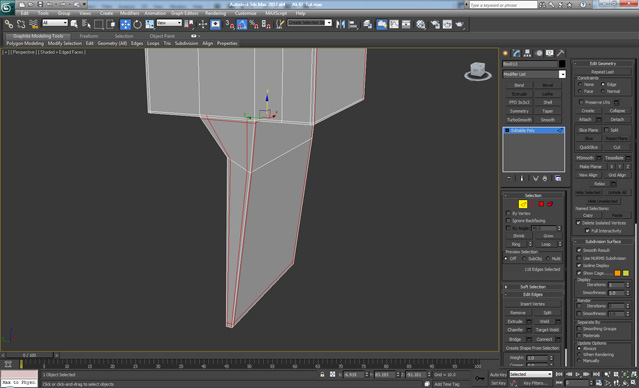Screen dimensions: 639x388
Task: Click the Unlink Selection tool icon
Action: 21,24
